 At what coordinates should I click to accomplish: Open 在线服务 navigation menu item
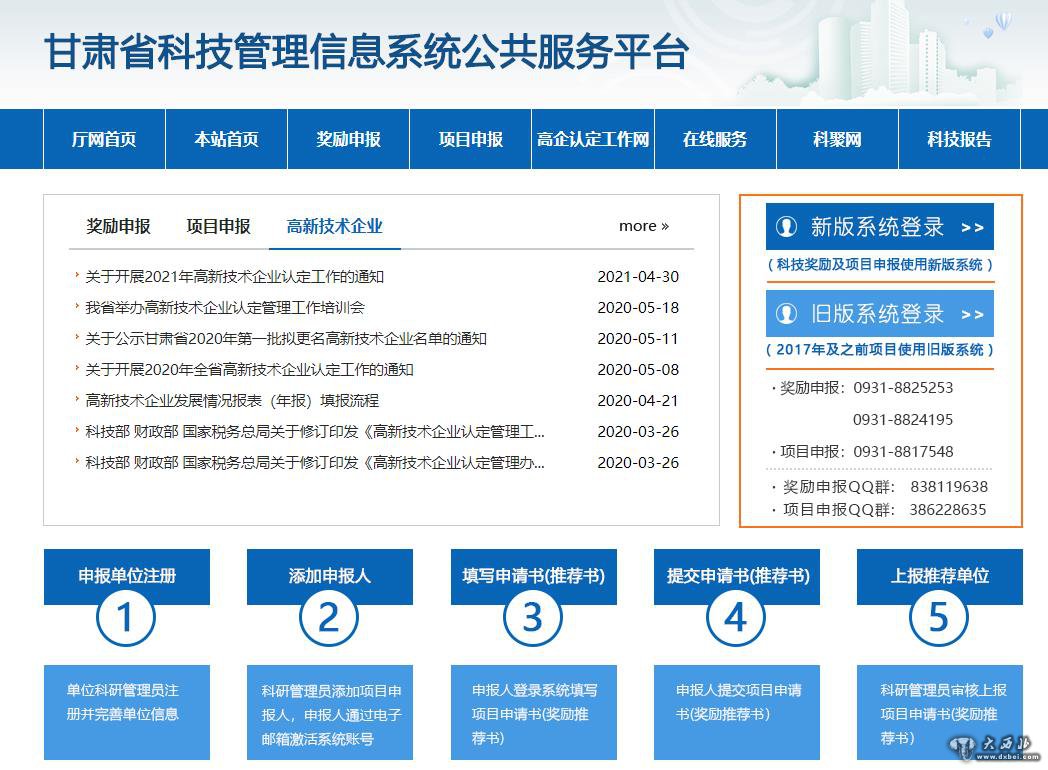pyautogui.click(x=715, y=140)
